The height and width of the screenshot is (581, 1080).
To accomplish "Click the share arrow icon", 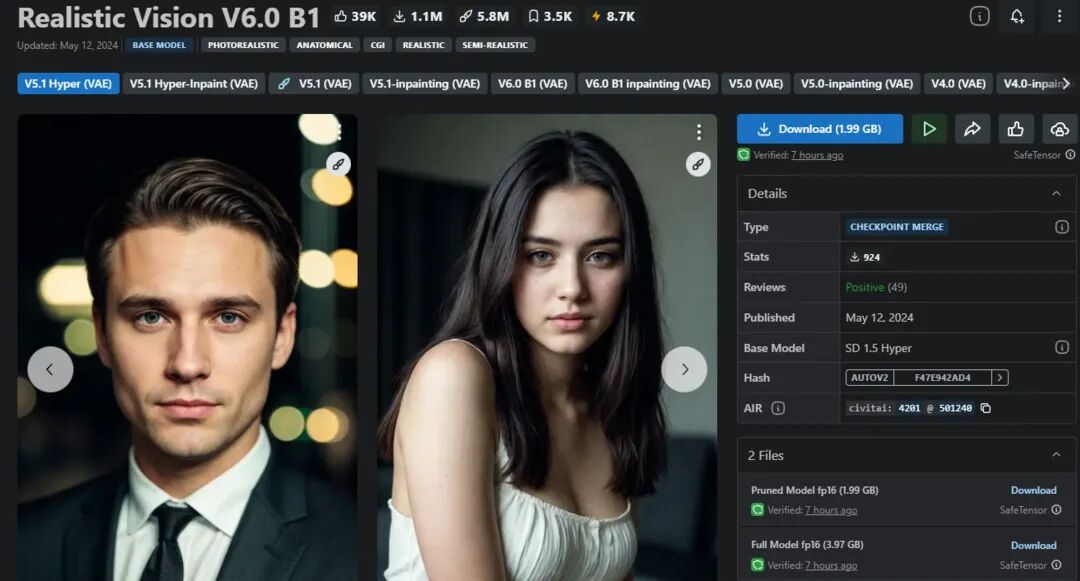I will (972, 129).
